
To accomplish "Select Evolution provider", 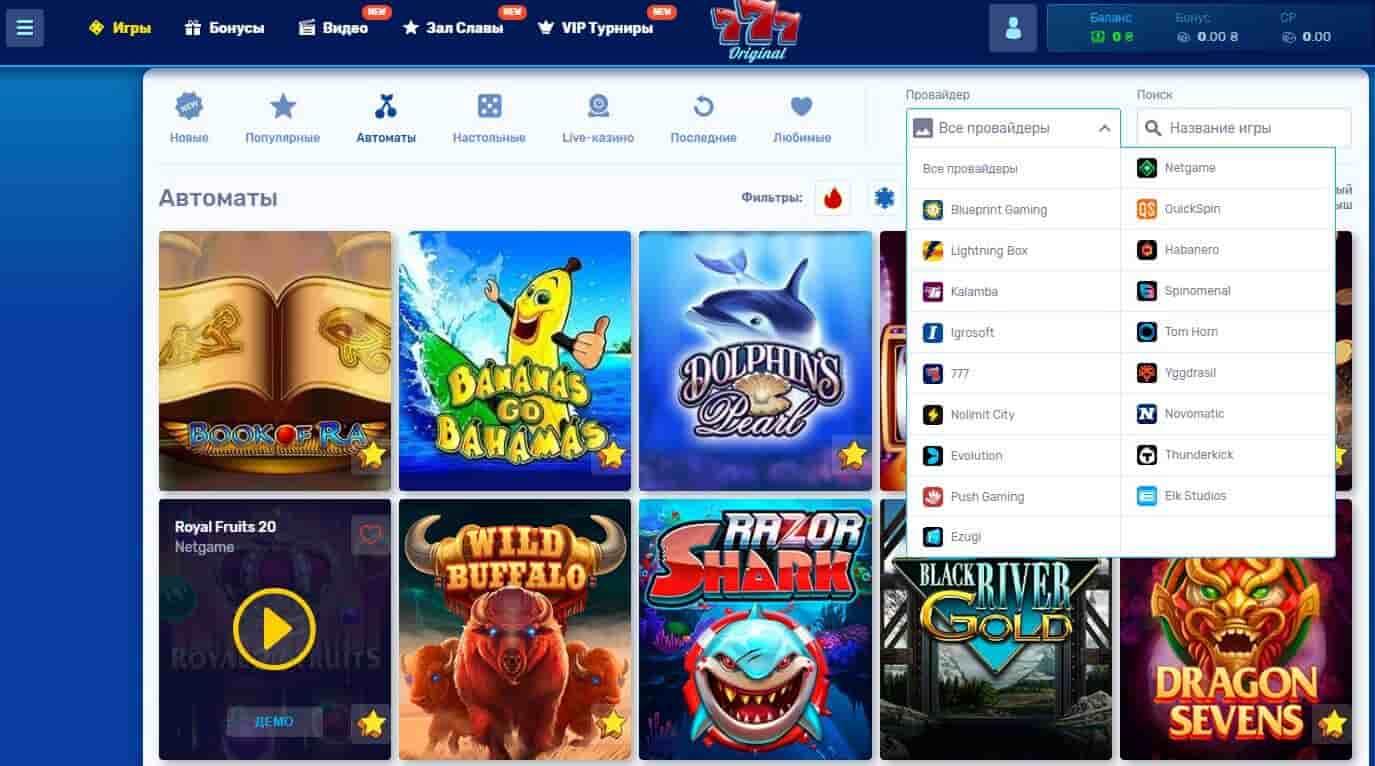I will point(1014,456).
